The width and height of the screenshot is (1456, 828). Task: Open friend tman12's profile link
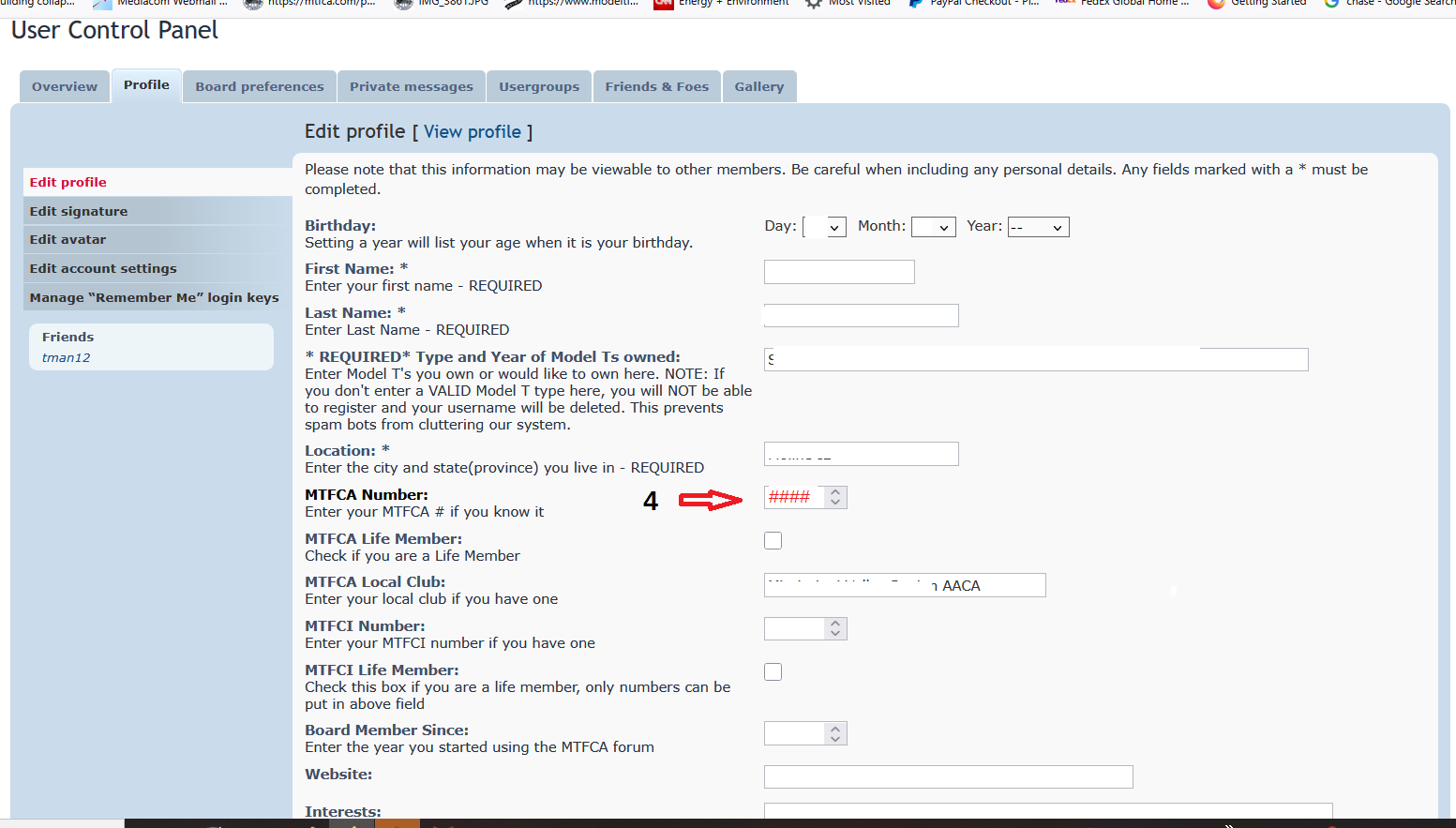67,358
